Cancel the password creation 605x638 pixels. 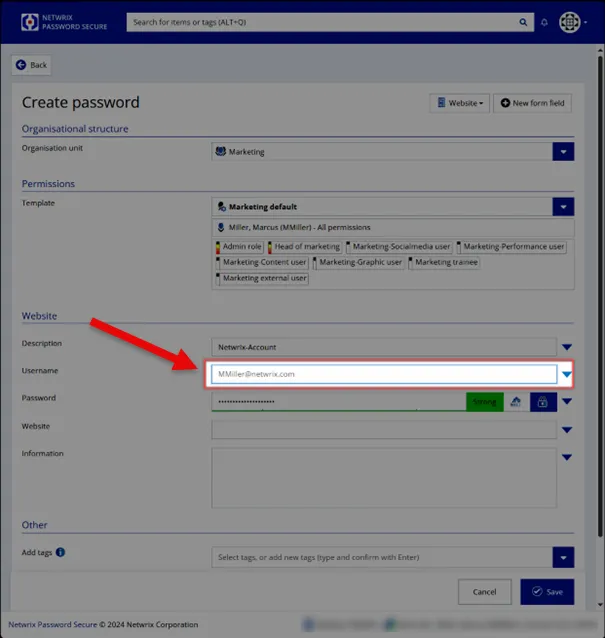point(485,592)
